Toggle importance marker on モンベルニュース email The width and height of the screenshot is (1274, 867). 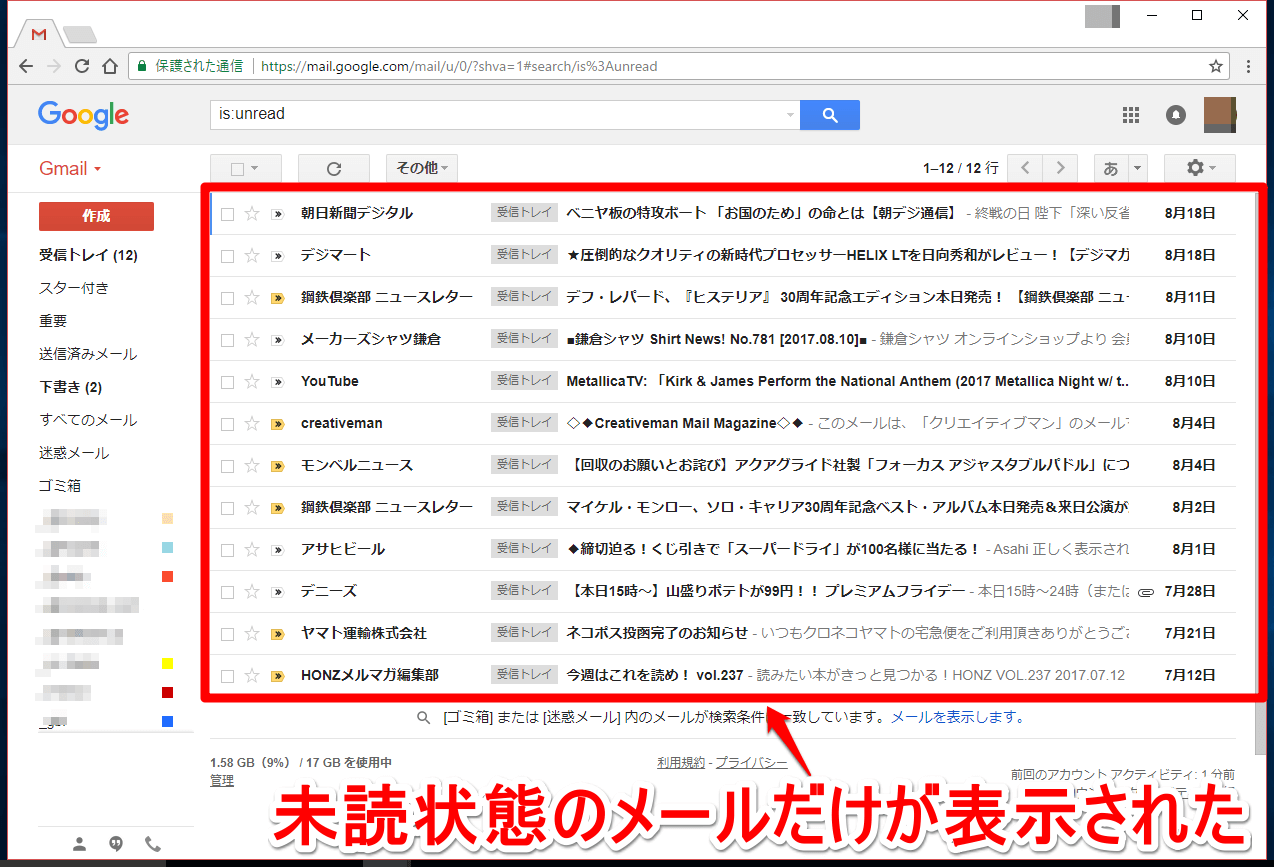pos(278,466)
